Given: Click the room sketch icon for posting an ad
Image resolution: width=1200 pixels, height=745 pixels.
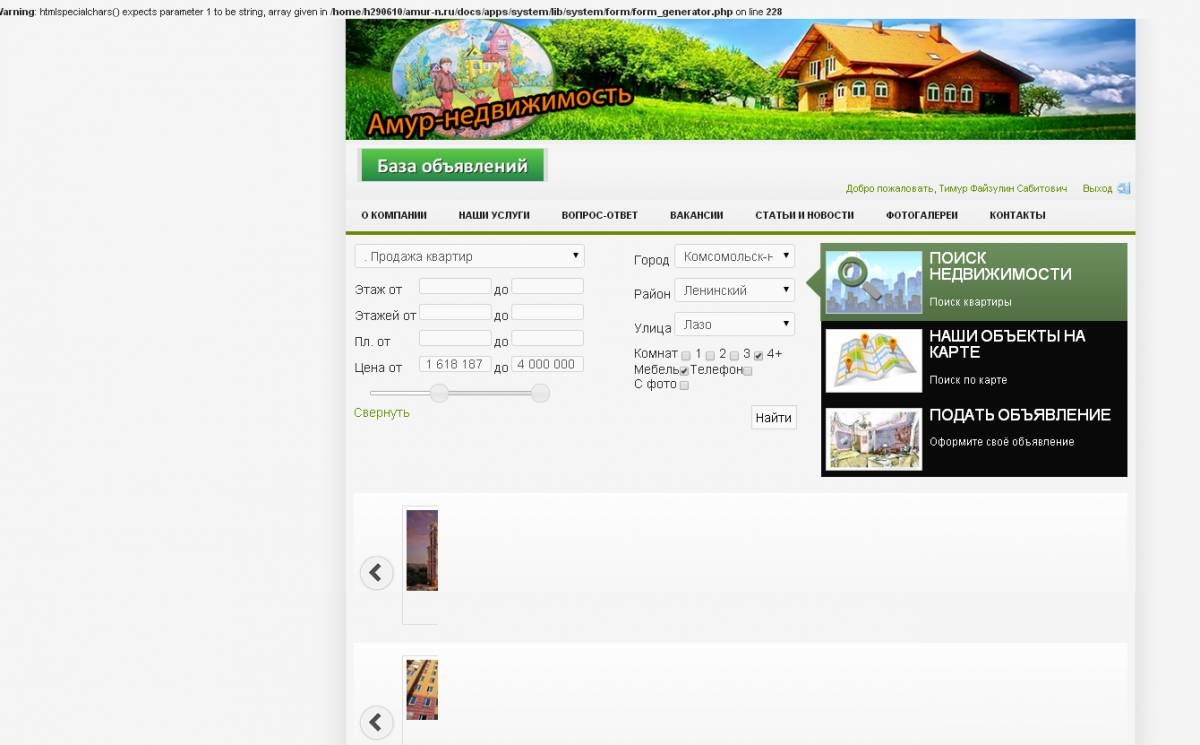Looking at the screenshot, I should point(874,439).
